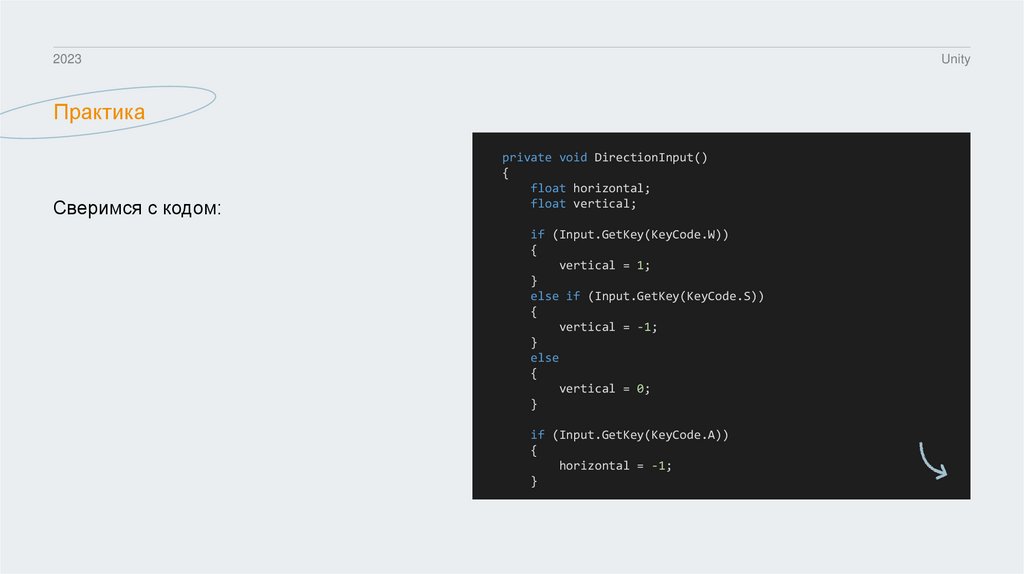Click the "Практика" slide title

coord(99,112)
